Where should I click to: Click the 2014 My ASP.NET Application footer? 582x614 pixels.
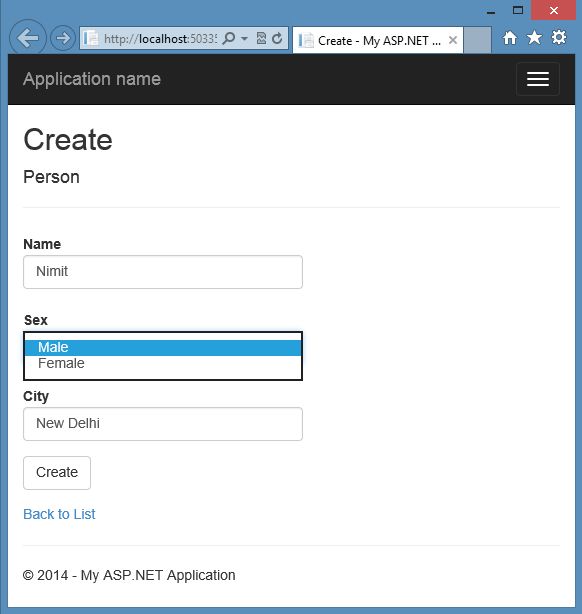coord(129,575)
